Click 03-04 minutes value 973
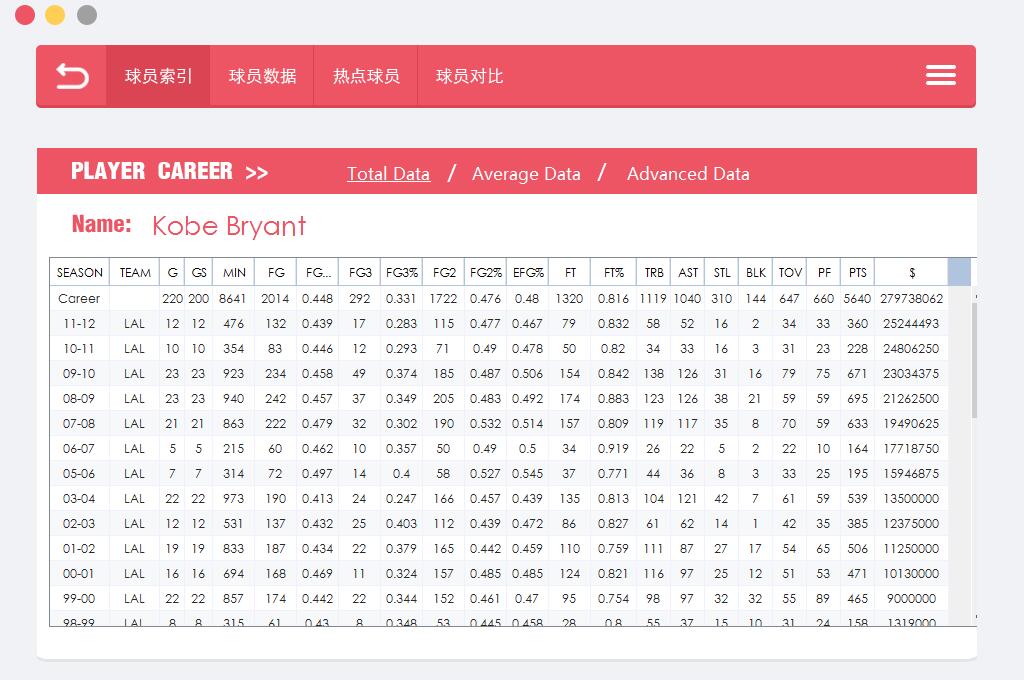1024x680 pixels. tap(233, 498)
